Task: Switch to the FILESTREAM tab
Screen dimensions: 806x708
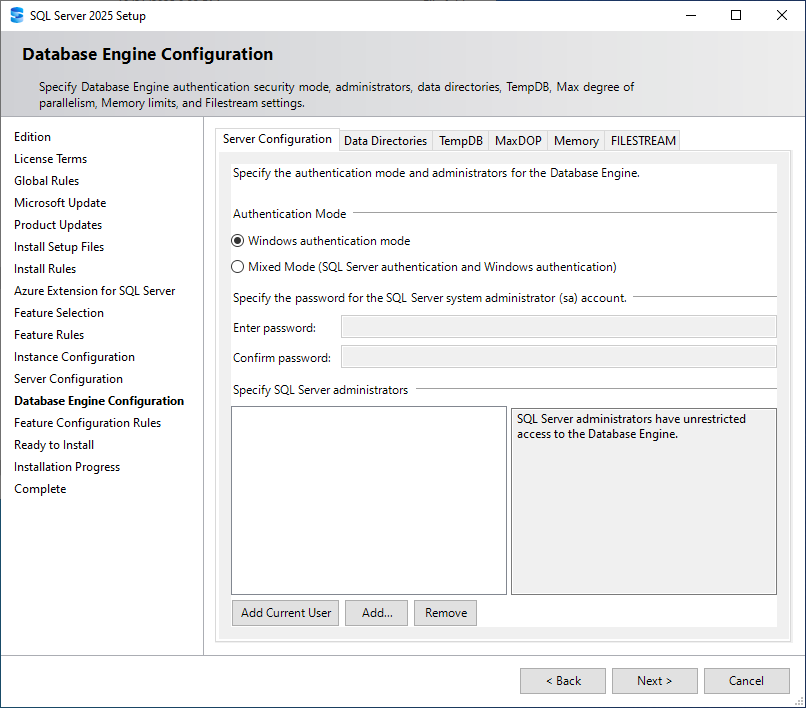Action: pyautogui.click(x=641, y=140)
